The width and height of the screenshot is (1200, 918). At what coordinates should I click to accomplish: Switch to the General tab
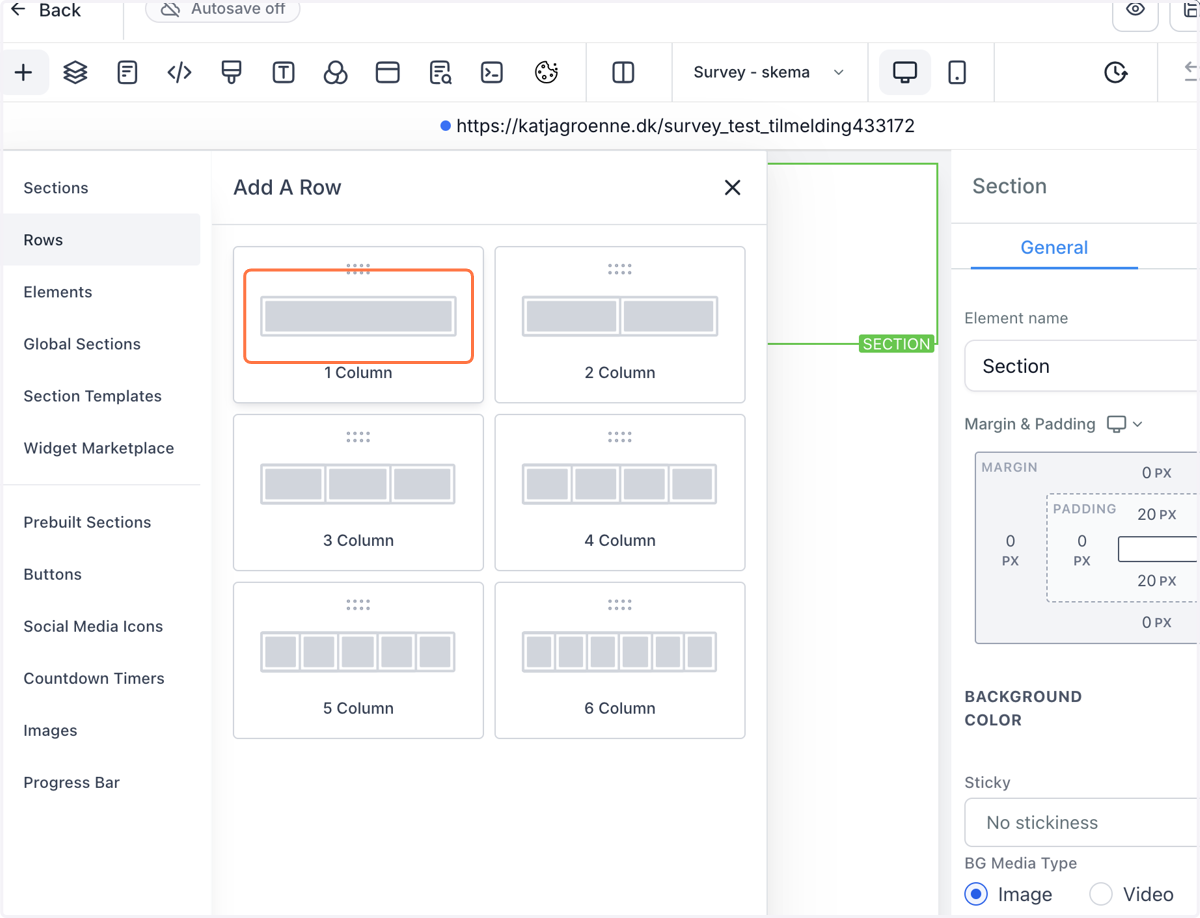pyautogui.click(x=1054, y=247)
